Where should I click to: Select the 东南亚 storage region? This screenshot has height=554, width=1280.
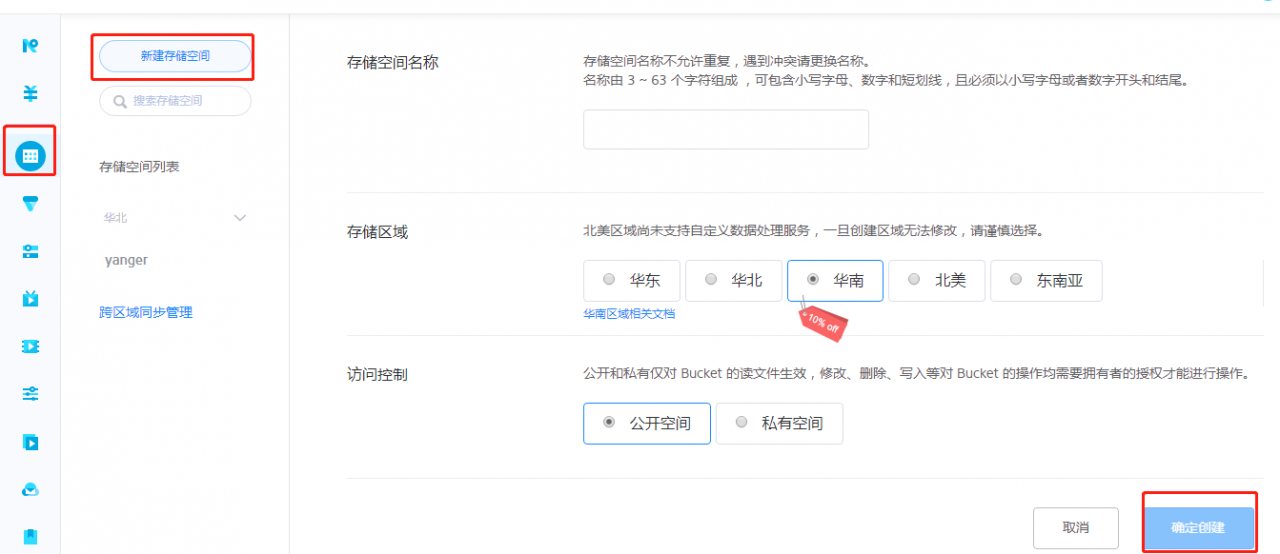point(1046,281)
